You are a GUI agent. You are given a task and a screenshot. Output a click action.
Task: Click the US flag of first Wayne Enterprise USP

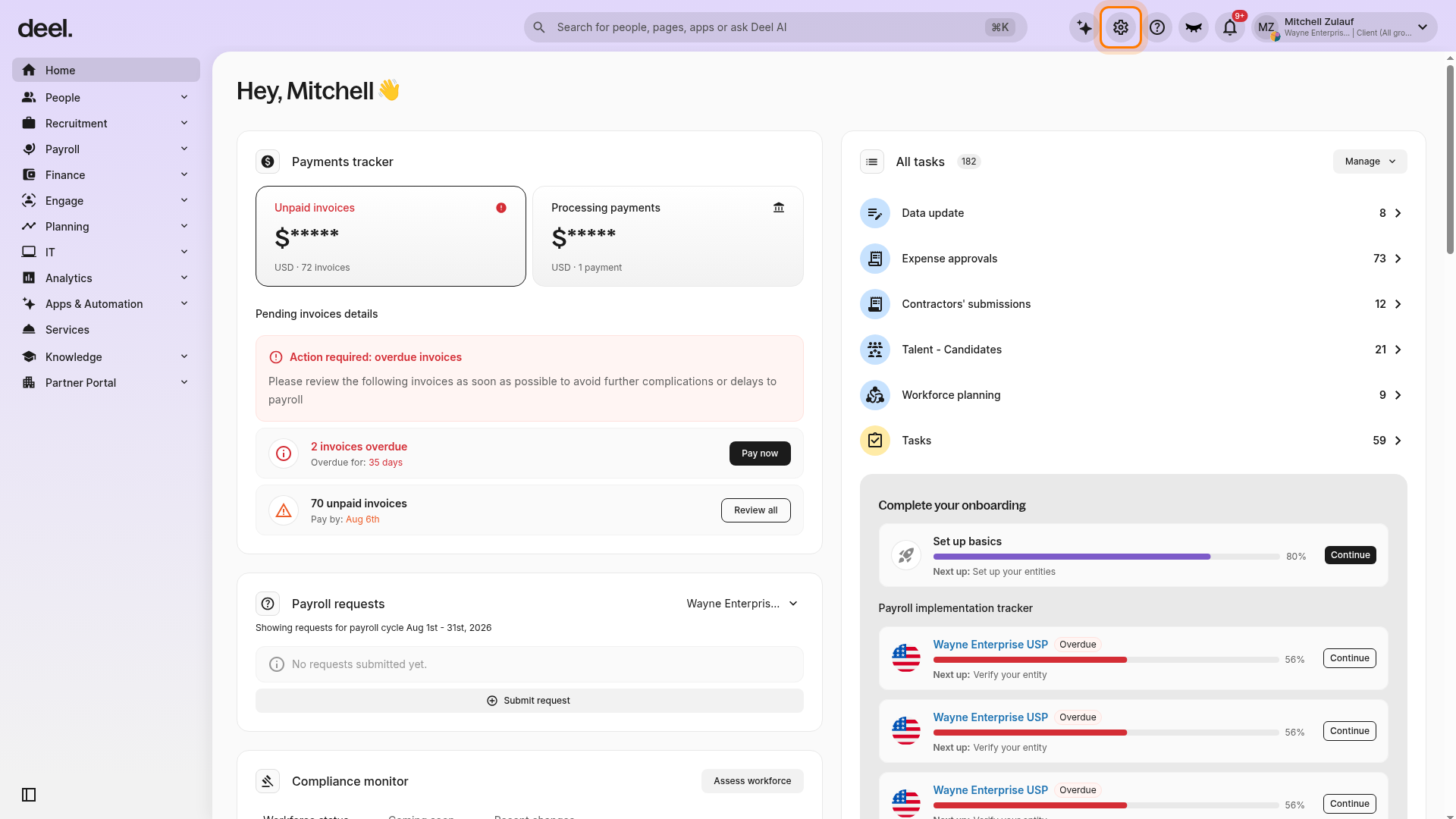(x=906, y=658)
